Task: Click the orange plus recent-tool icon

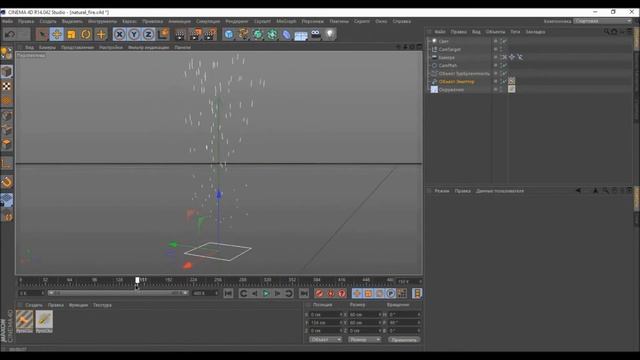Action: tap(101, 34)
